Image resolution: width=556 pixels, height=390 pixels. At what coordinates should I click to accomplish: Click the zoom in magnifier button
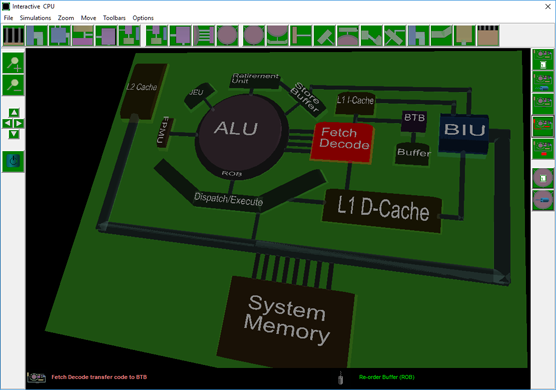[x=13, y=63]
